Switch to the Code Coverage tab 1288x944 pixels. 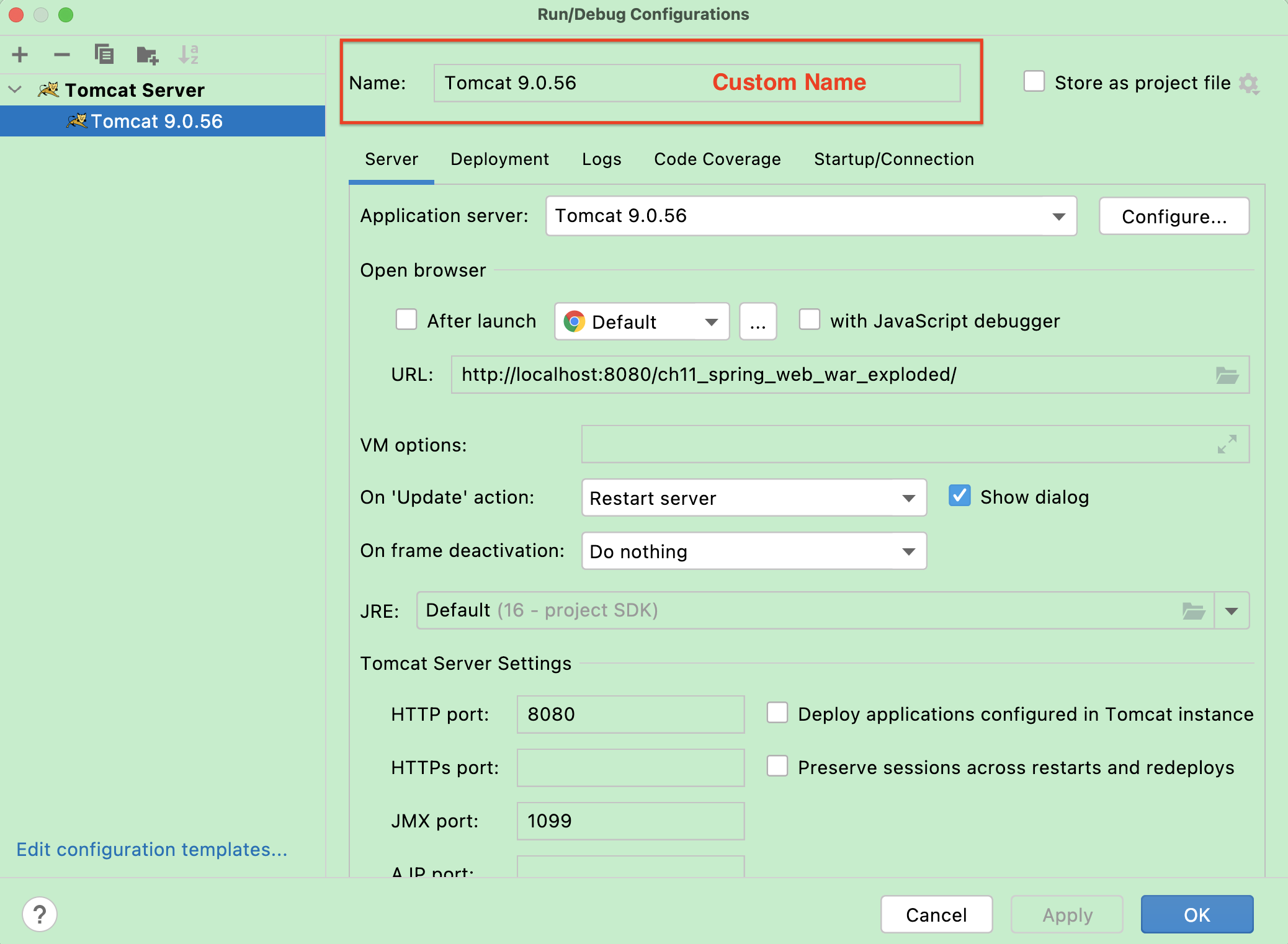pyautogui.click(x=717, y=159)
